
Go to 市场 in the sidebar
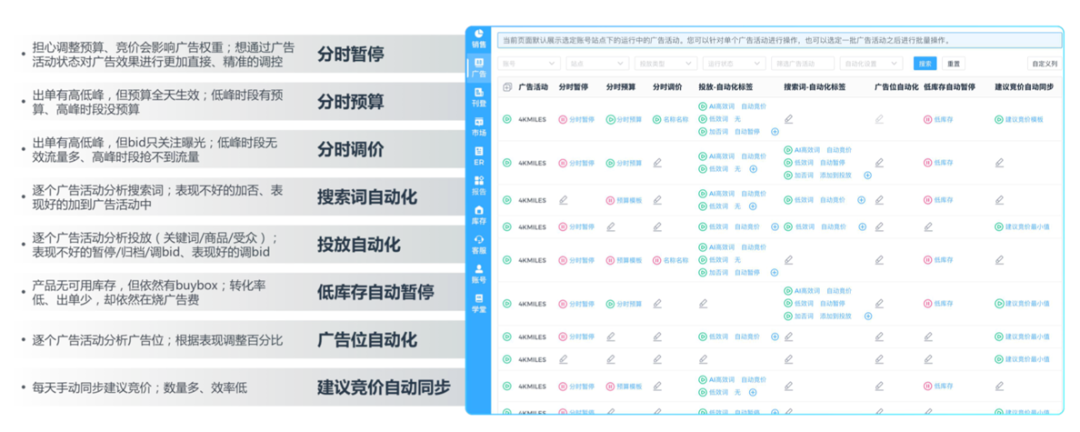coord(478,126)
